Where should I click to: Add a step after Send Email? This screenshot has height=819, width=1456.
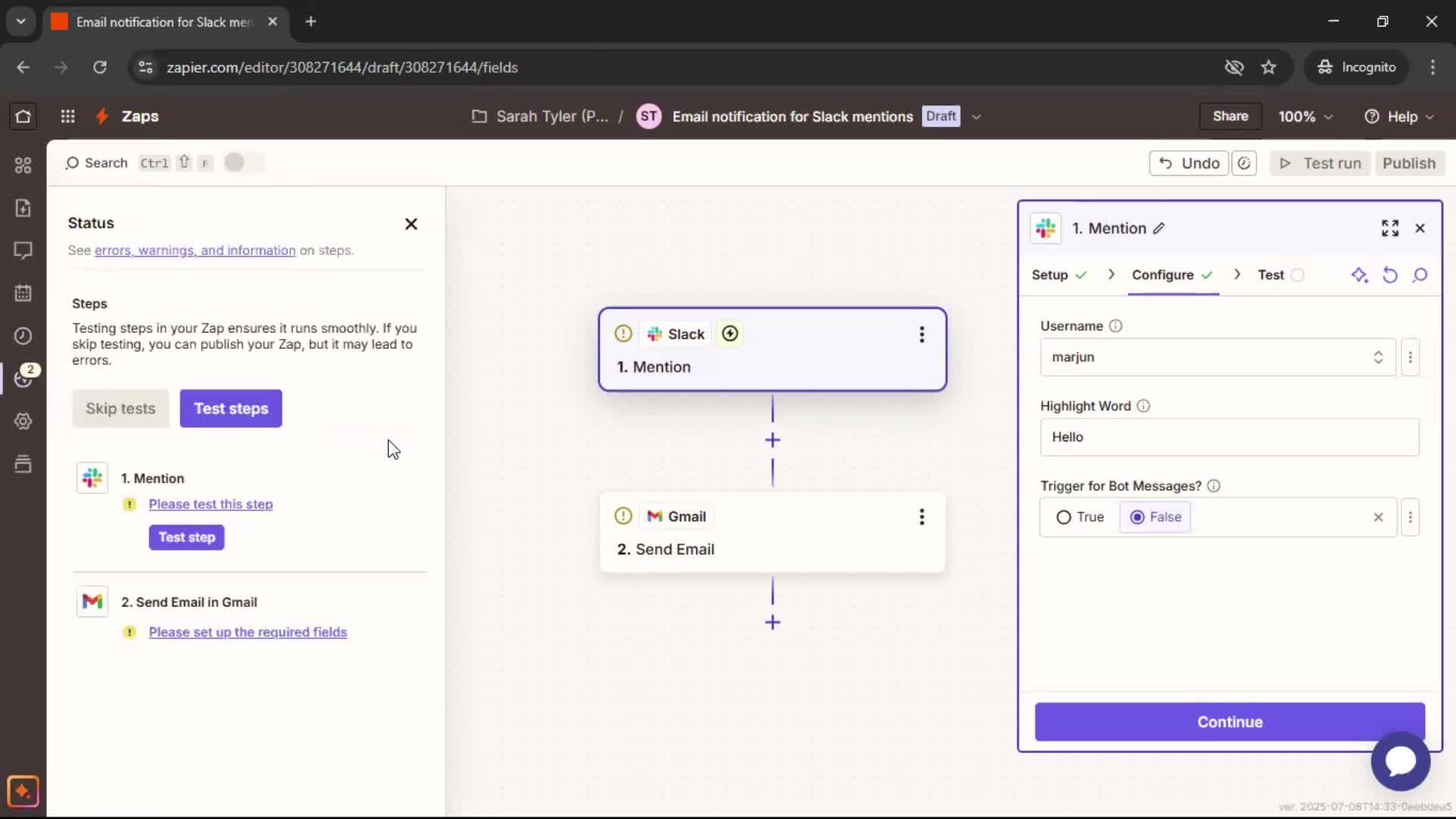point(773,623)
